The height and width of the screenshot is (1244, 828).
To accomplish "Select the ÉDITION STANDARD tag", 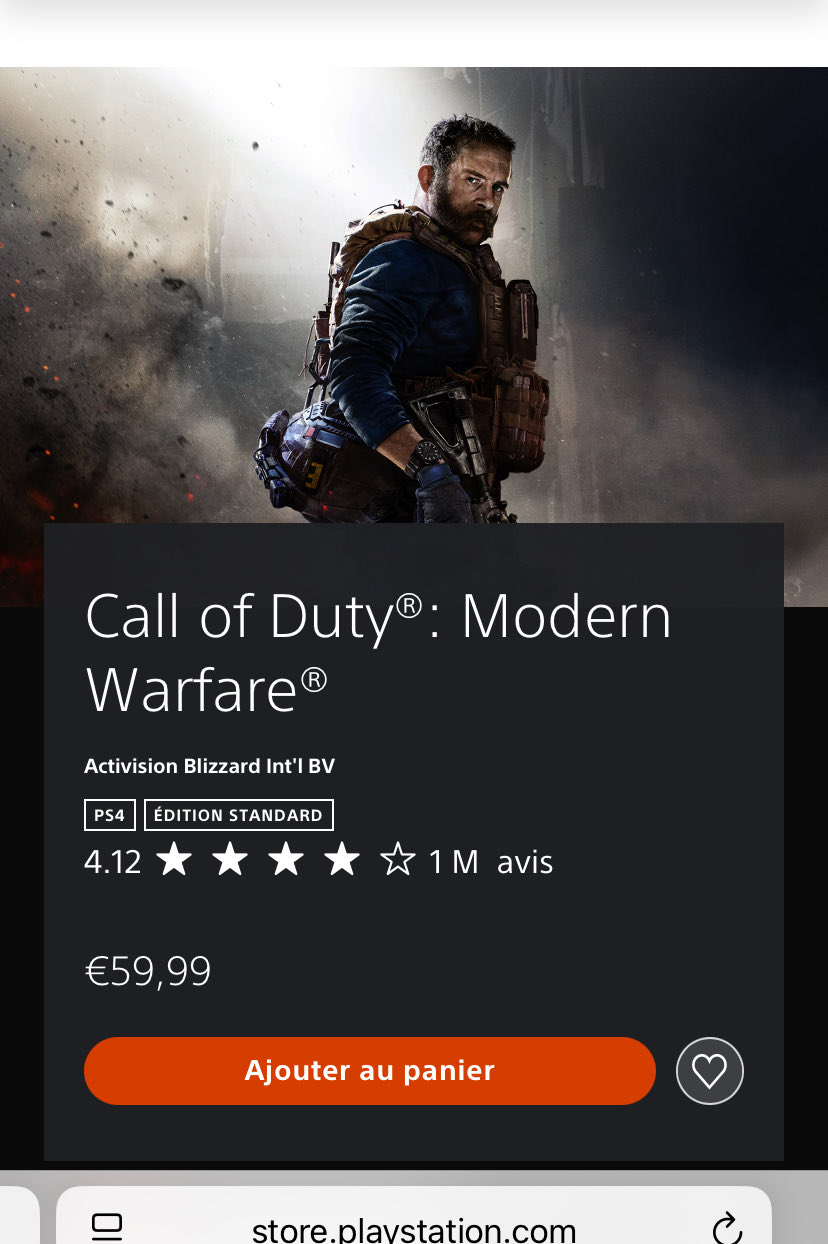I will coord(239,815).
